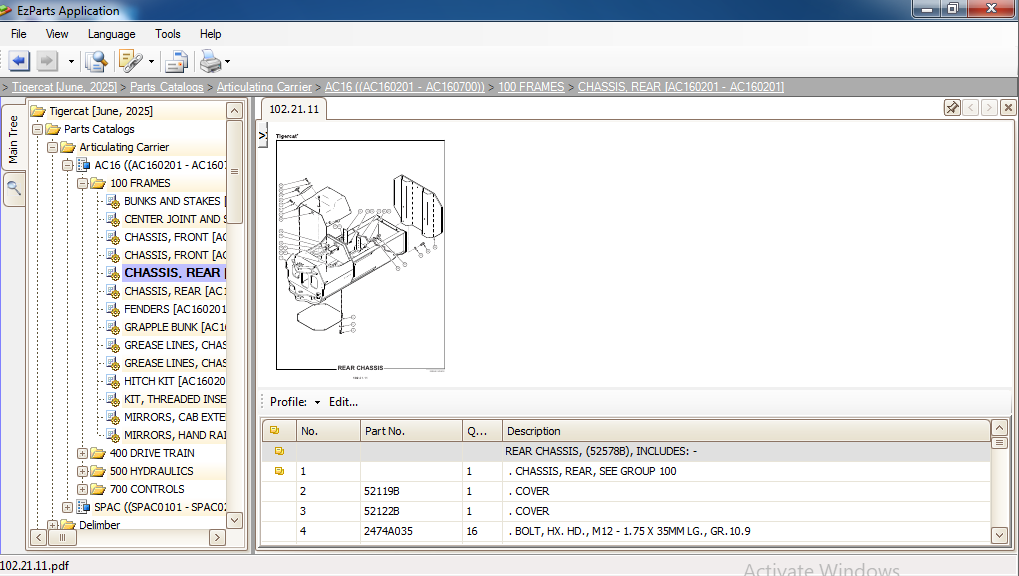Open the View menu
The height and width of the screenshot is (576, 1019).
pos(57,34)
